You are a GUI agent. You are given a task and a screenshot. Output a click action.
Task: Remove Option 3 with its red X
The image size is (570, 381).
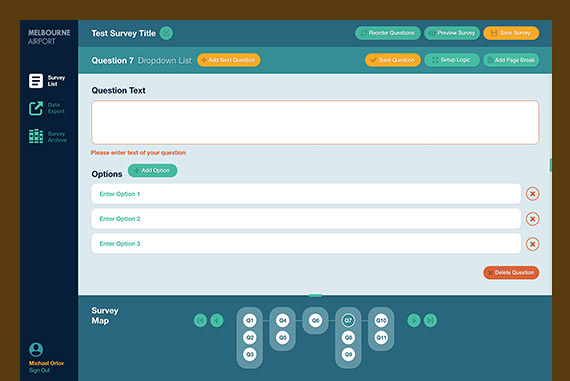point(533,244)
